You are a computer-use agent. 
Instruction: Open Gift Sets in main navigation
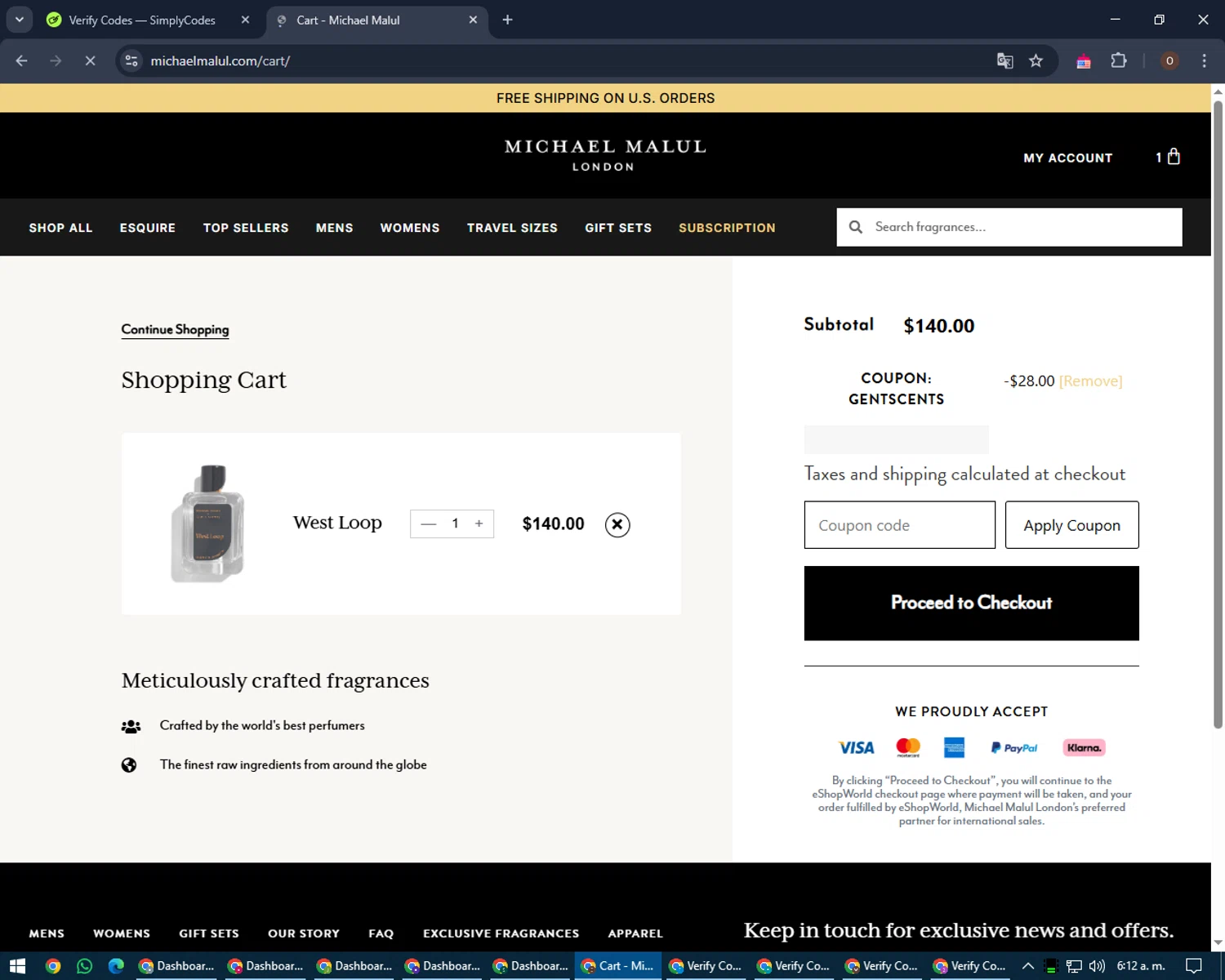click(618, 228)
